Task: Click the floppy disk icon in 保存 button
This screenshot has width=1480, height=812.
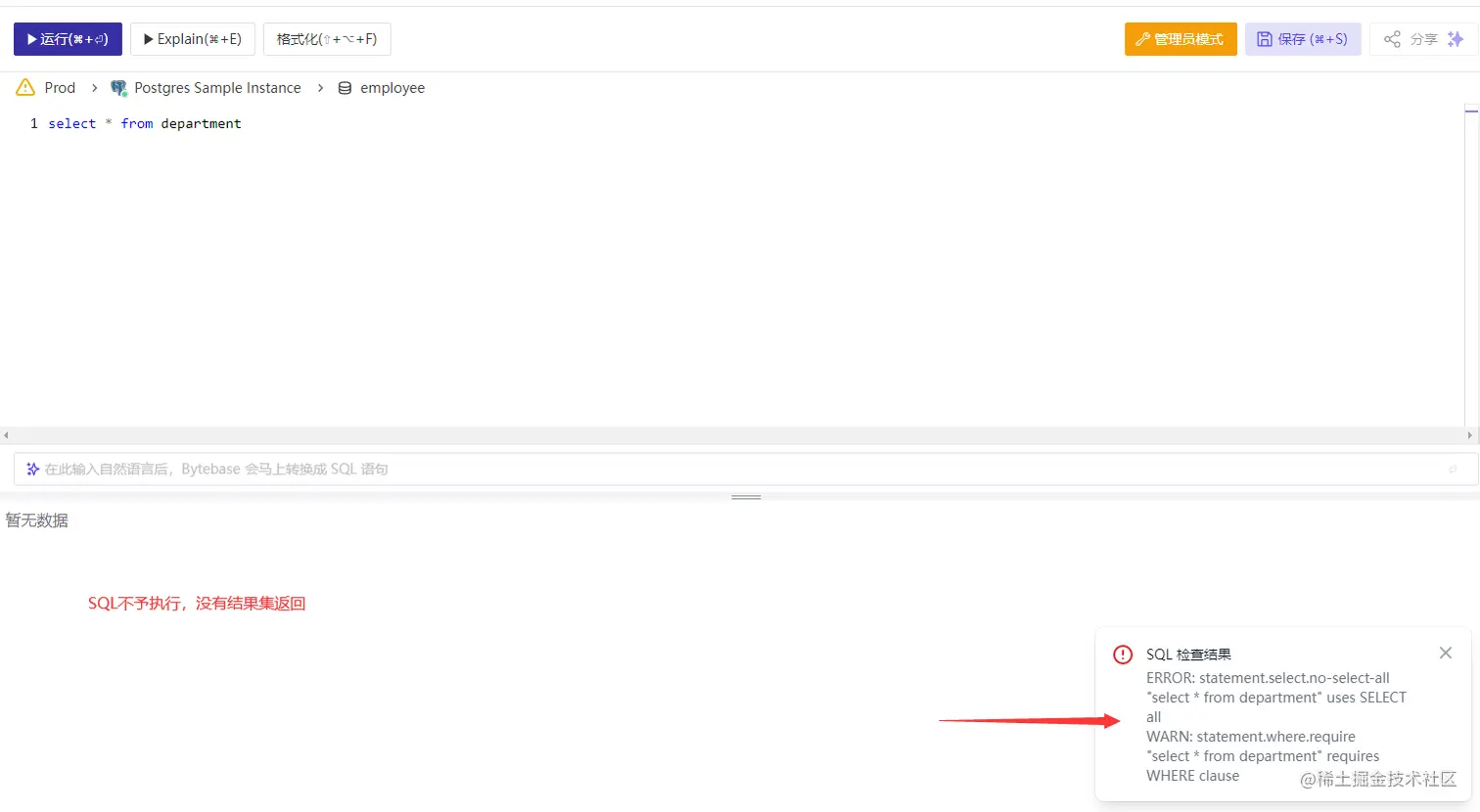Action: point(1265,39)
